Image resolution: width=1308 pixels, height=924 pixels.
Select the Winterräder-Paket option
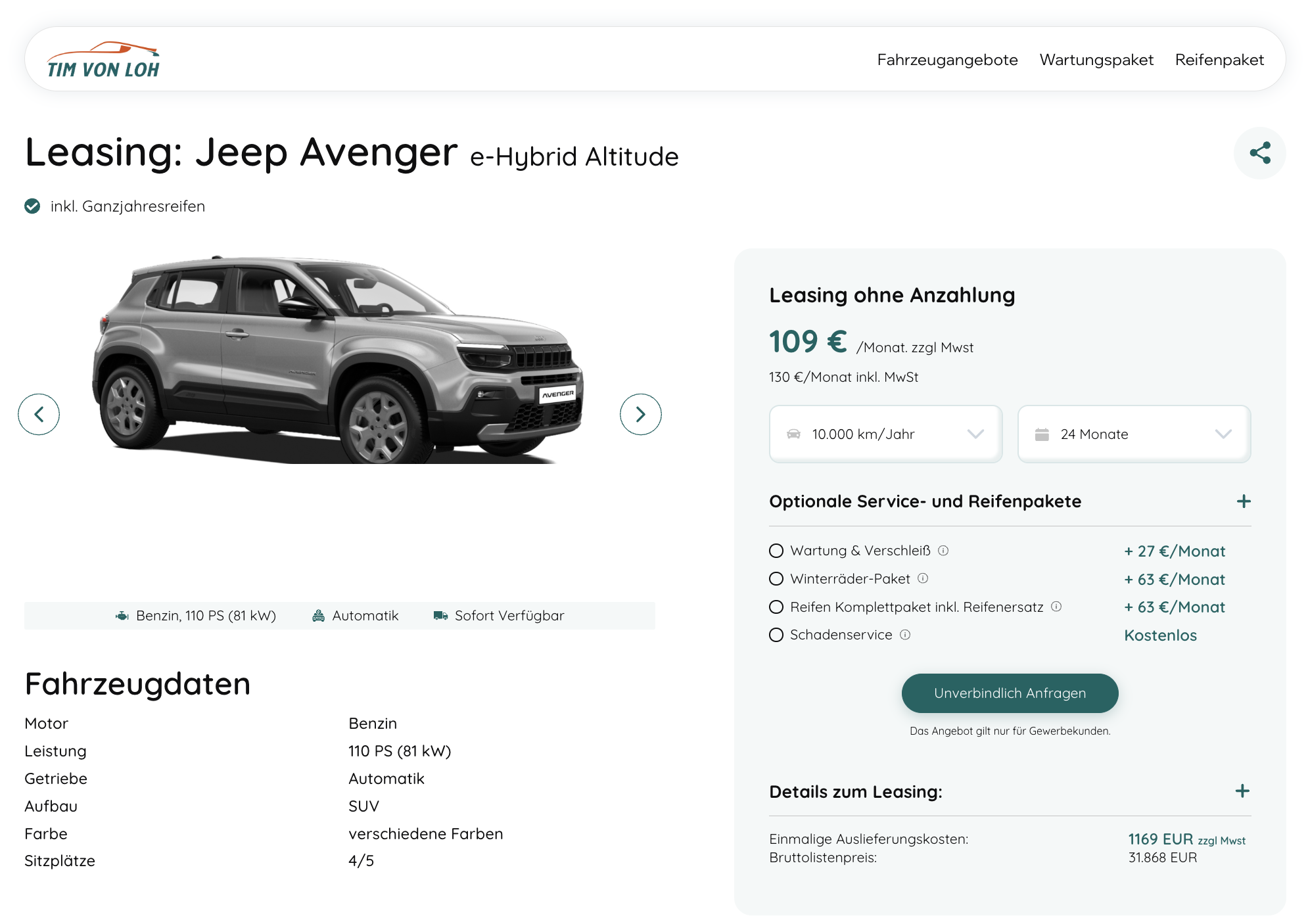coord(776,578)
